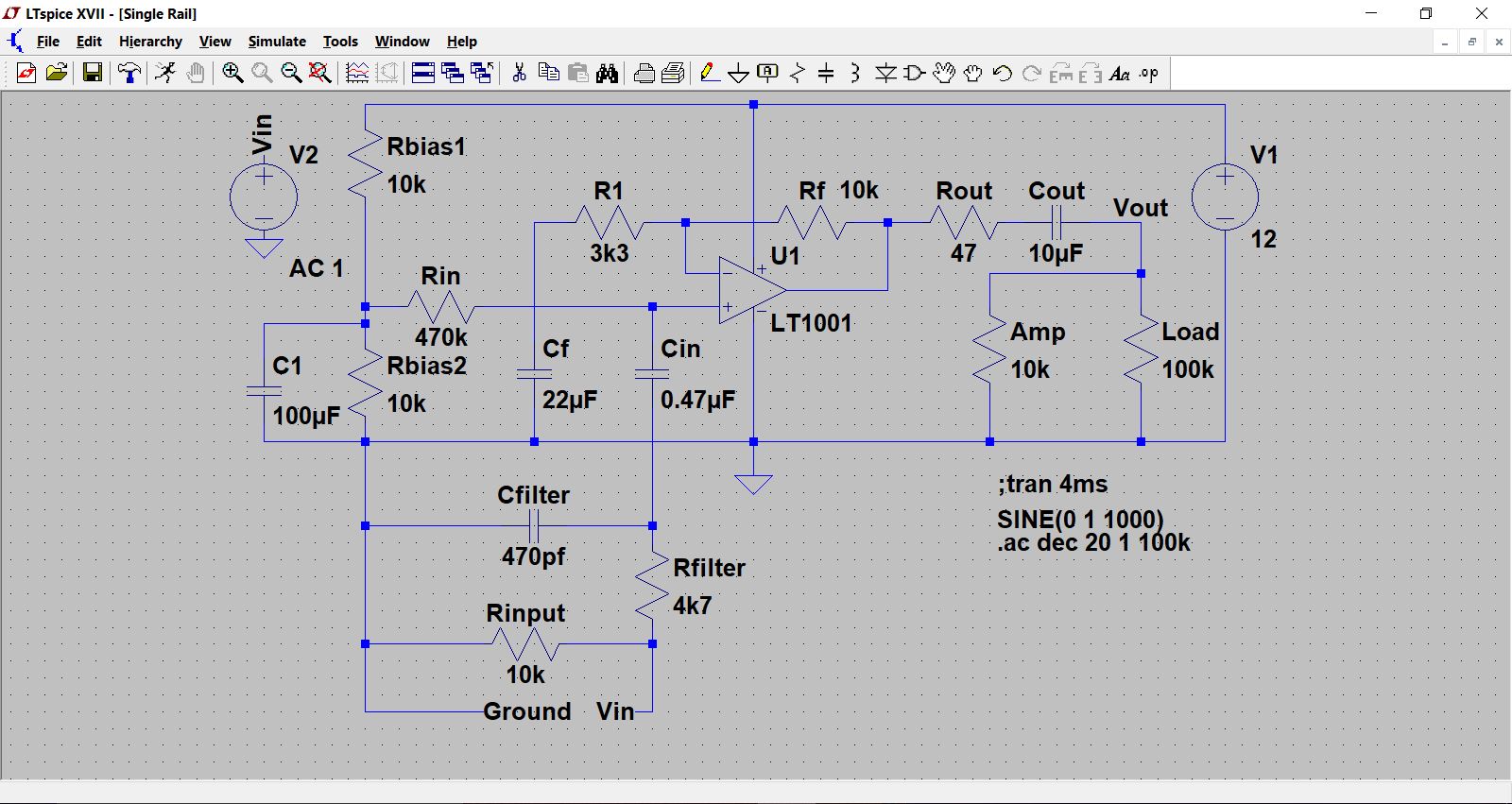Image resolution: width=1512 pixels, height=804 pixels.
Task: Open Print Setup icon
Action: pos(674,73)
